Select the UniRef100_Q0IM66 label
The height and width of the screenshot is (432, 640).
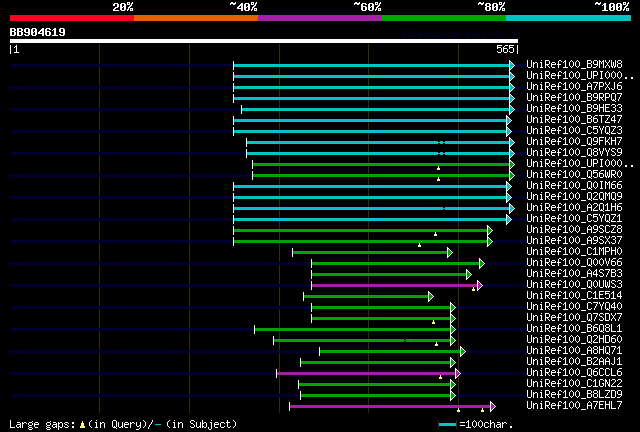574,186
